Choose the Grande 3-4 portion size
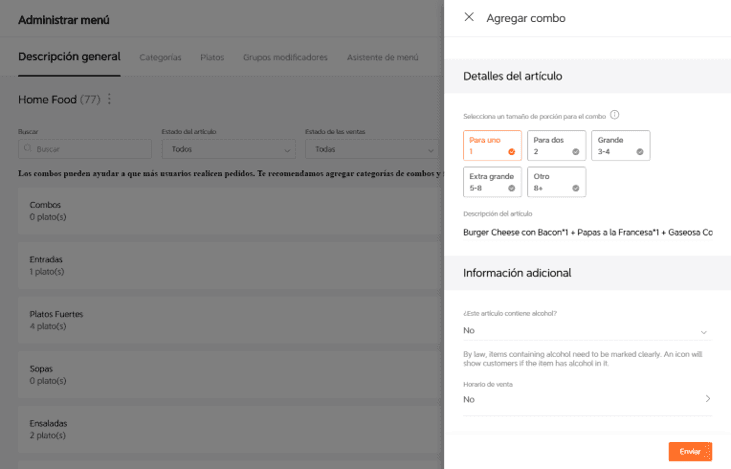 621,145
